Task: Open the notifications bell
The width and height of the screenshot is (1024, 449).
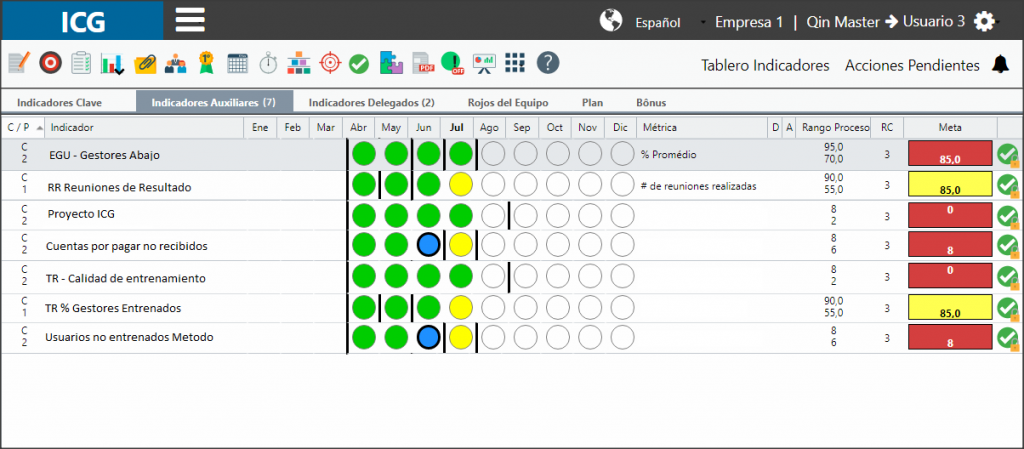Action: click(x=1000, y=64)
